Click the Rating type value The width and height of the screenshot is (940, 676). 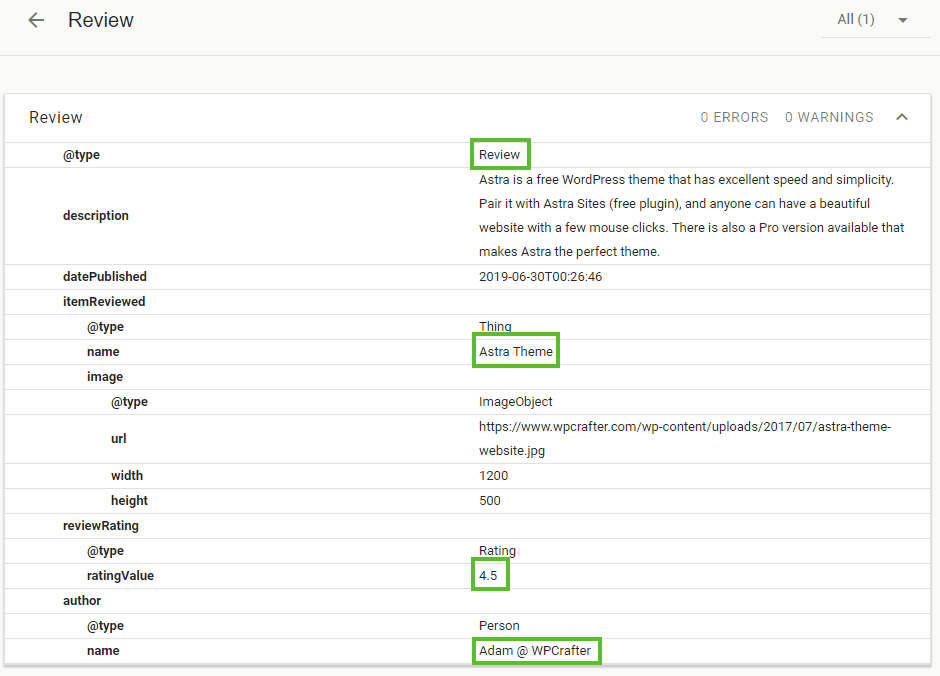498,551
